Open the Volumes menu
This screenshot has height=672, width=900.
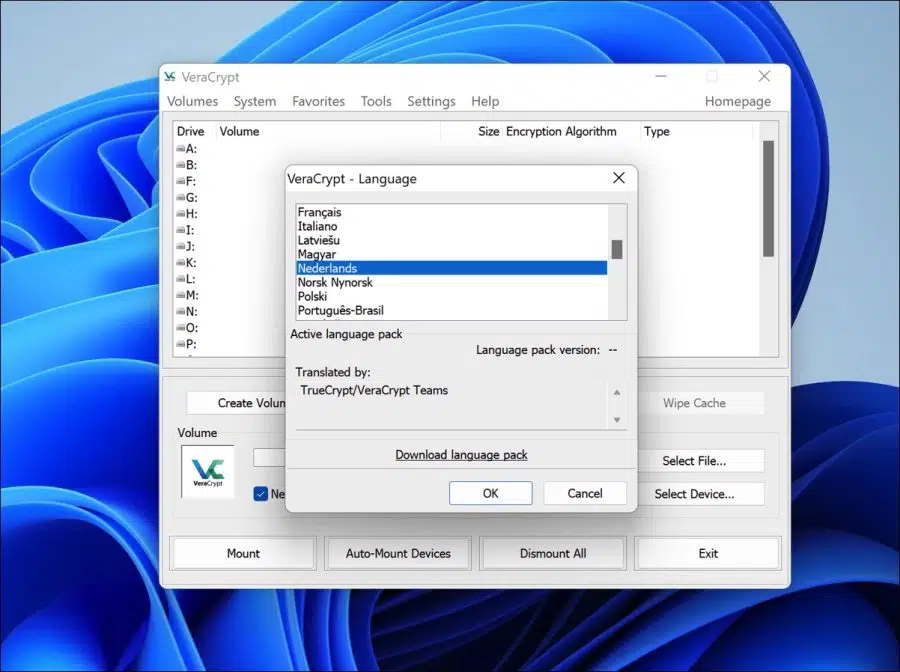pyautogui.click(x=192, y=101)
